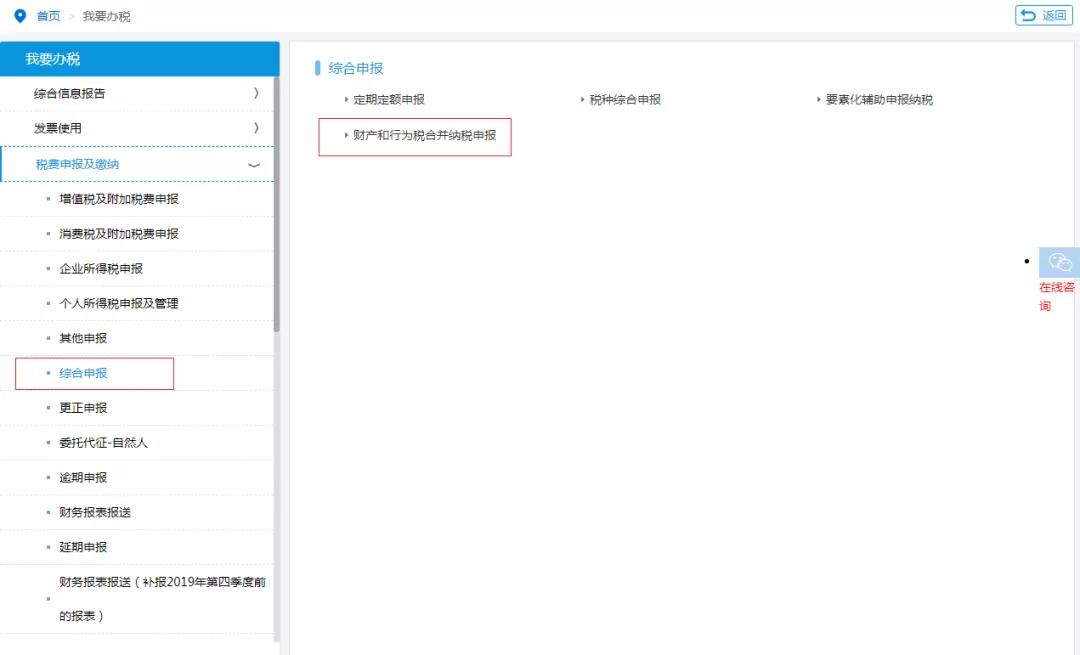This screenshot has height=655, width=1080.
Task: Open 税种综合申报 link
Action: (x=625, y=100)
